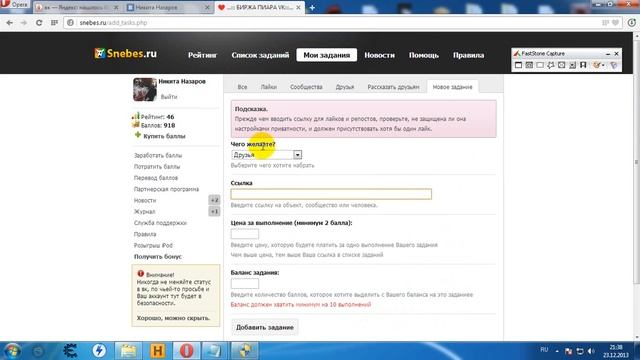Viewport: 640px width, 360px height.
Task: Capture rectangular region in FastStone Capture
Action: pyautogui.click(x=540, y=65)
